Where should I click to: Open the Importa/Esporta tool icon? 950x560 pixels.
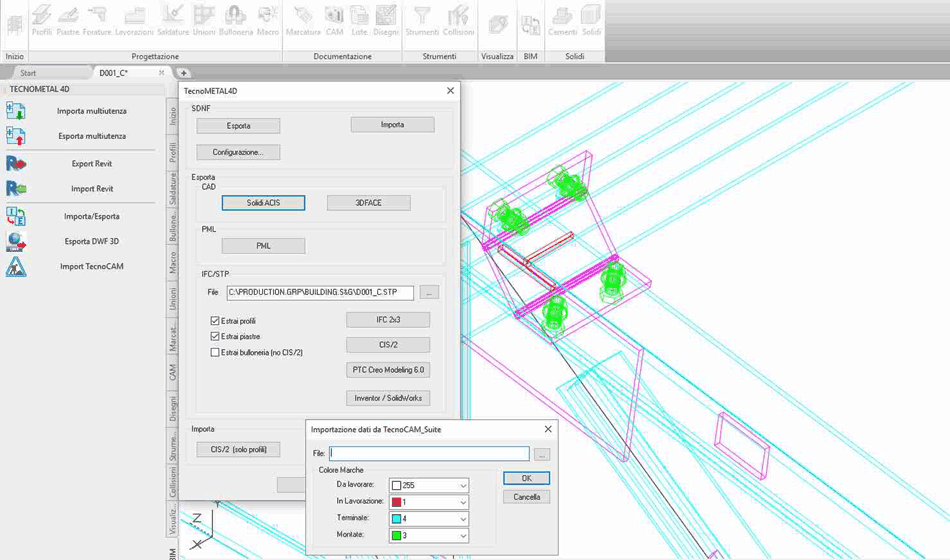(x=16, y=216)
